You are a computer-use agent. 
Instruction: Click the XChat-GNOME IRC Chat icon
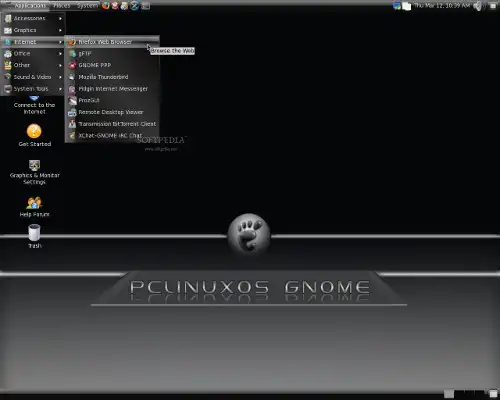pyautogui.click(x=72, y=136)
